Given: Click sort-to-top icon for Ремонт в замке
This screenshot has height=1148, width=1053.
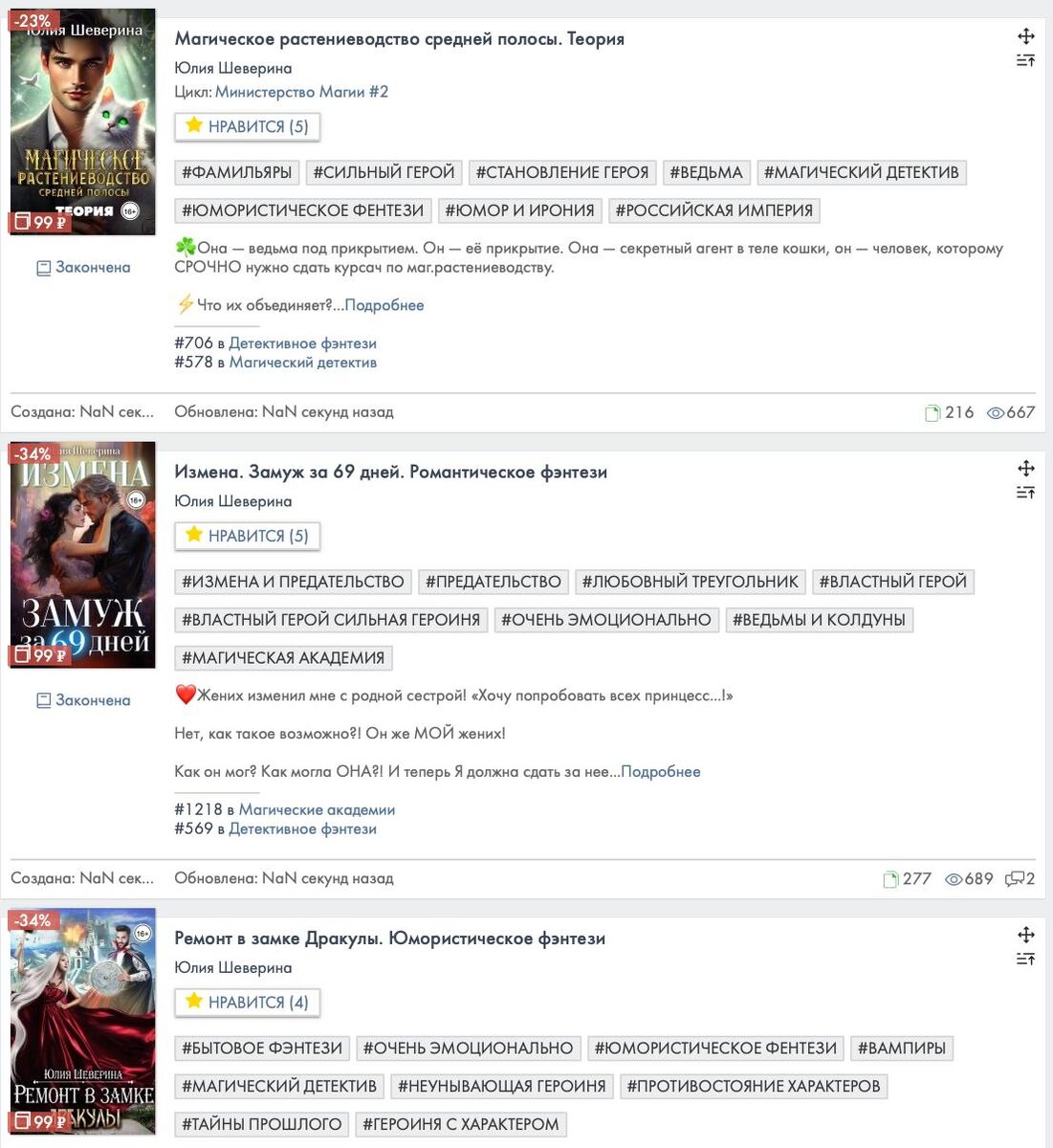Looking at the screenshot, I should (x=1025, y=959).
